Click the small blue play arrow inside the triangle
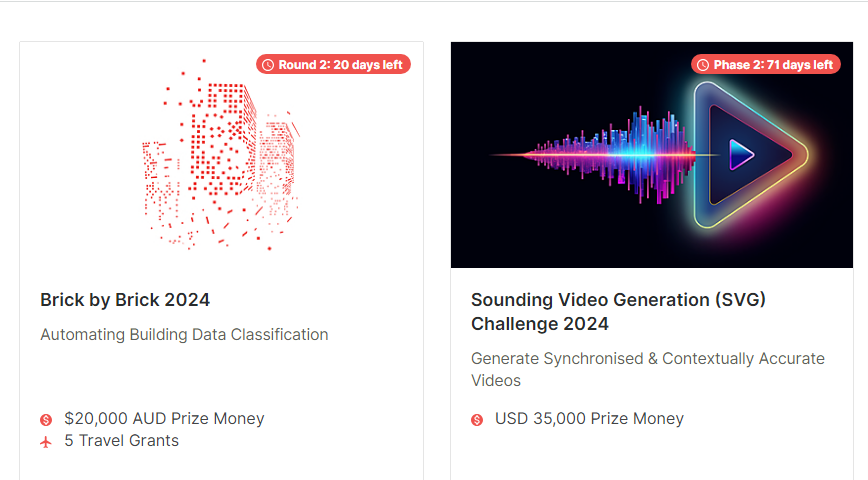The image size is (868, 480). 741,154
